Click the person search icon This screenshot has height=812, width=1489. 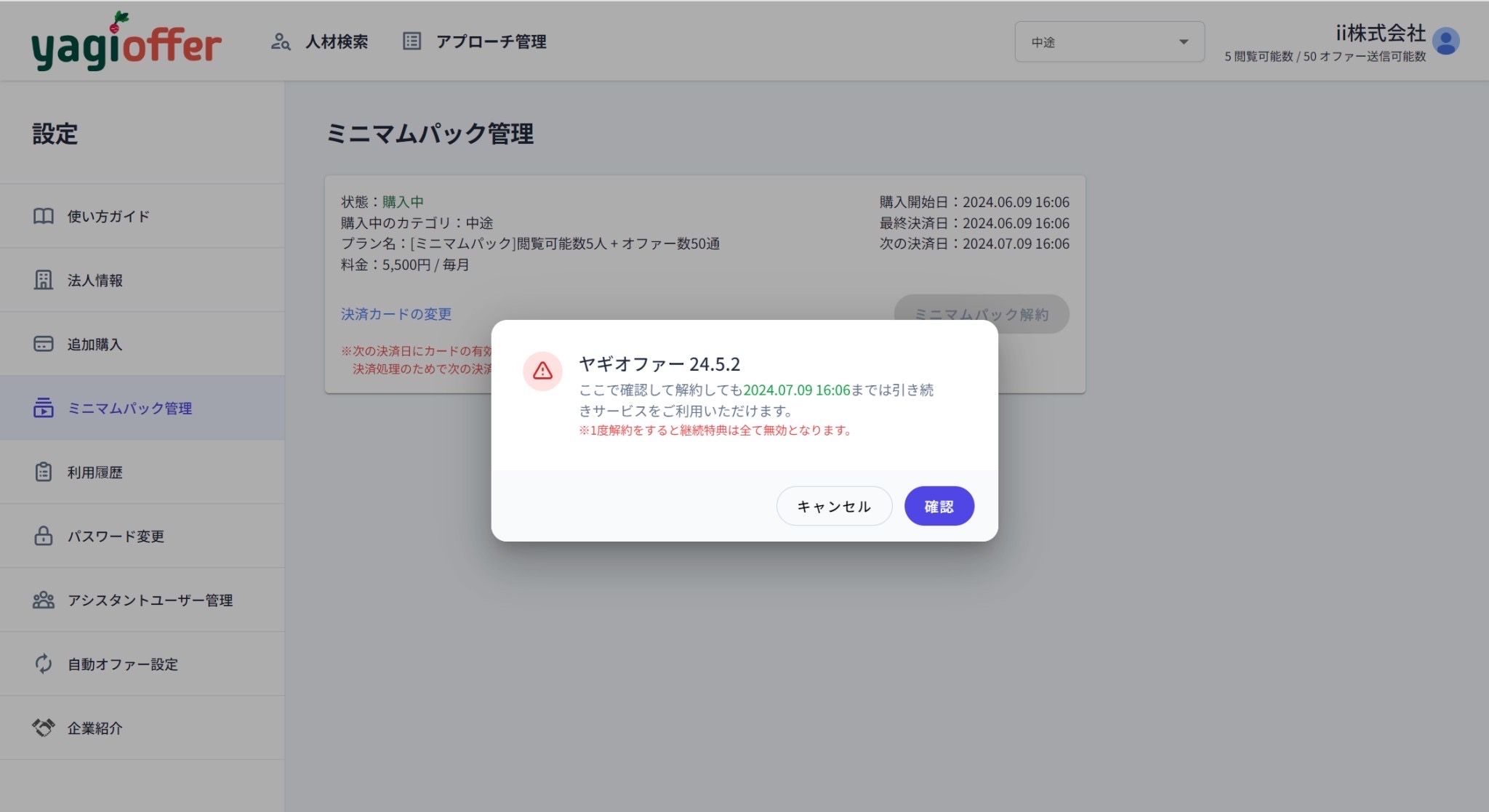coord(280,41)
